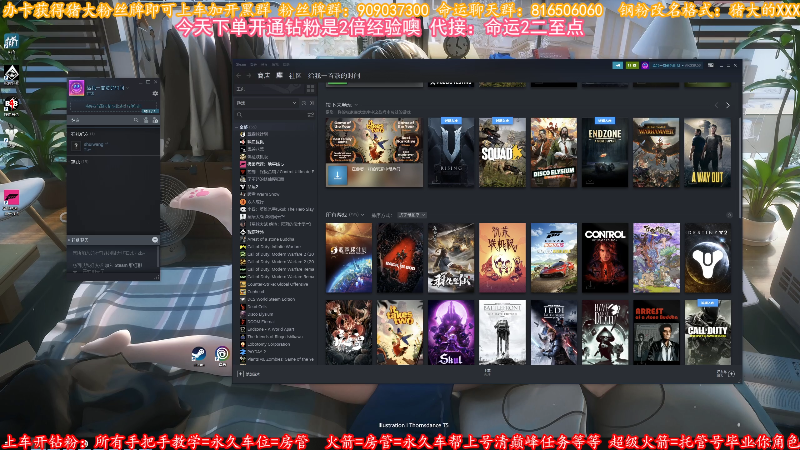Go back with the Steam back arrow
This screenshot has height=450, width=800.
[239, 76]
